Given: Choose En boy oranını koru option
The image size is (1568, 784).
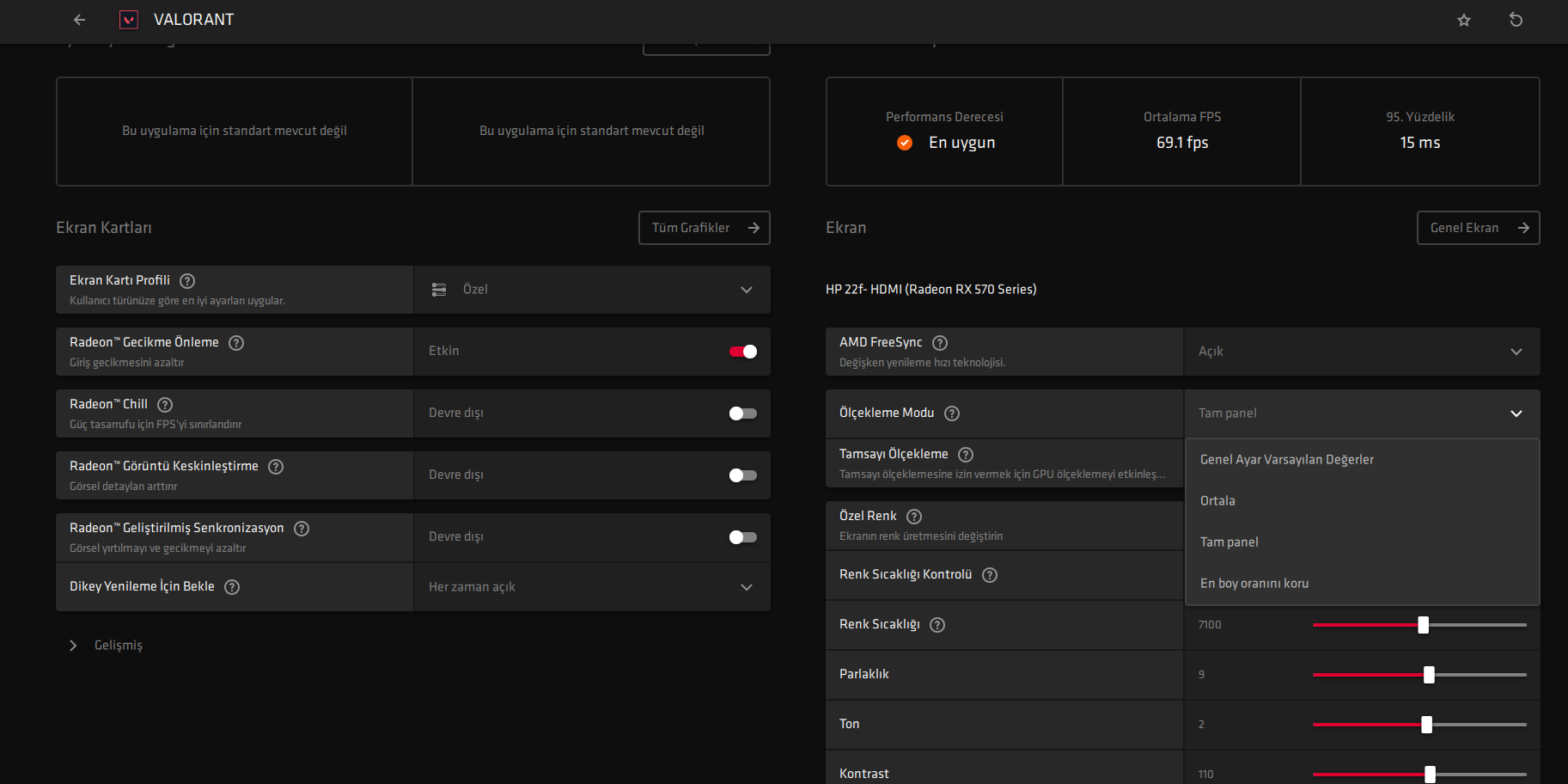Looking at the screenshot, I should 1254,583.
